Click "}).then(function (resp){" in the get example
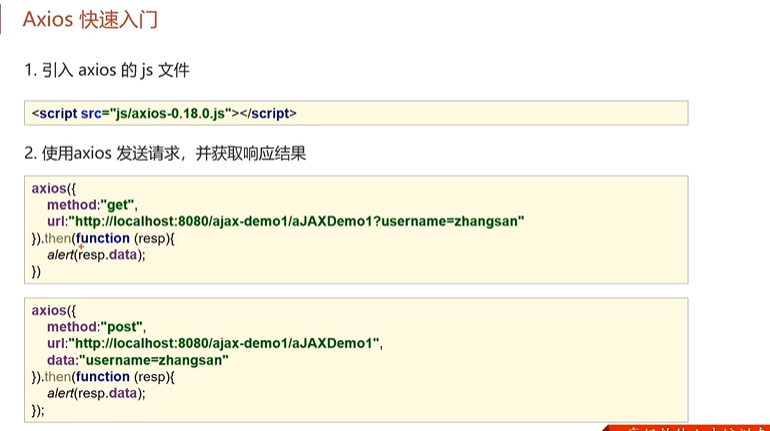Screen dimensions: 770x431 pyautogui.click(x=103, y=239)
